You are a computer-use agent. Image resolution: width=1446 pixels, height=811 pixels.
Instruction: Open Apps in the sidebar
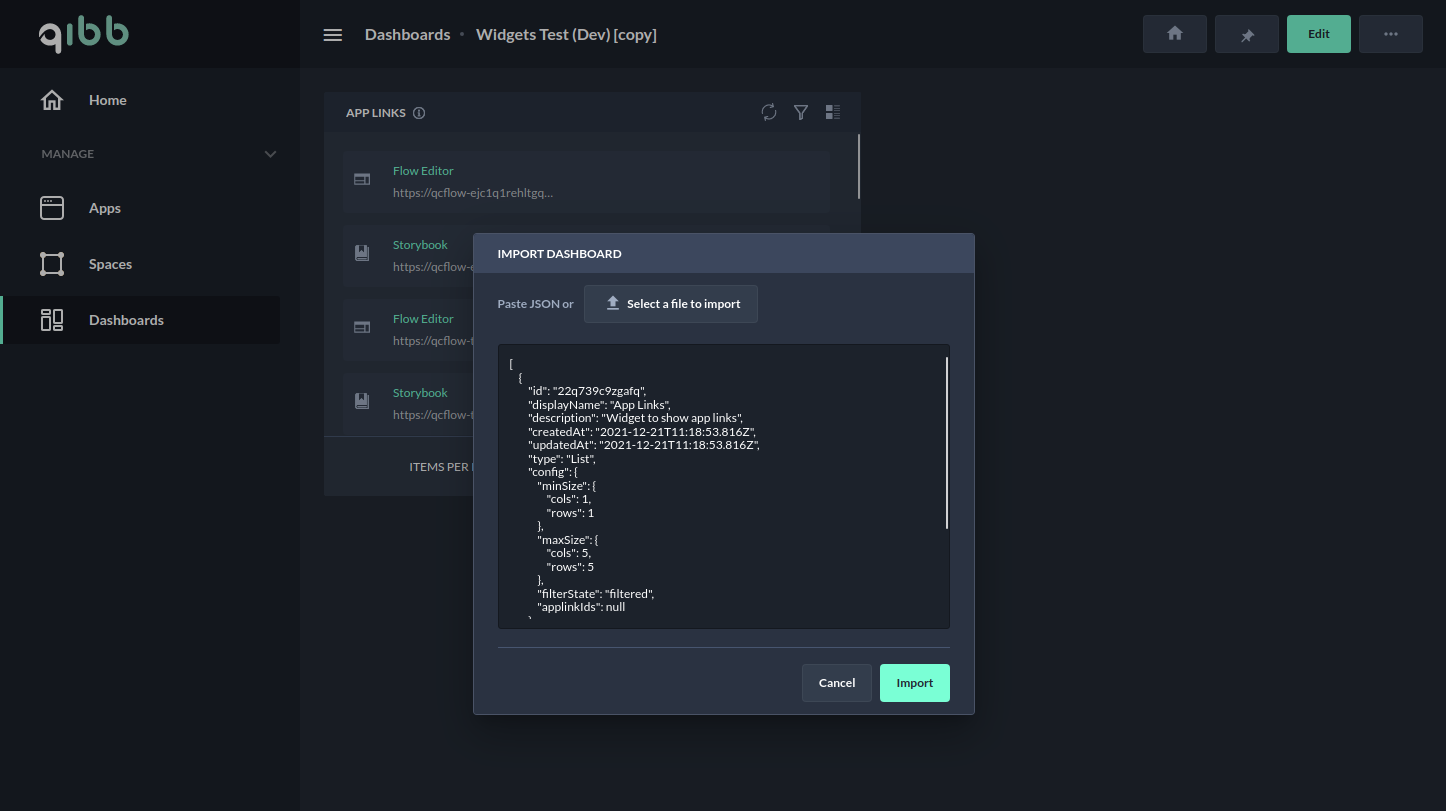tap(104, 208)
